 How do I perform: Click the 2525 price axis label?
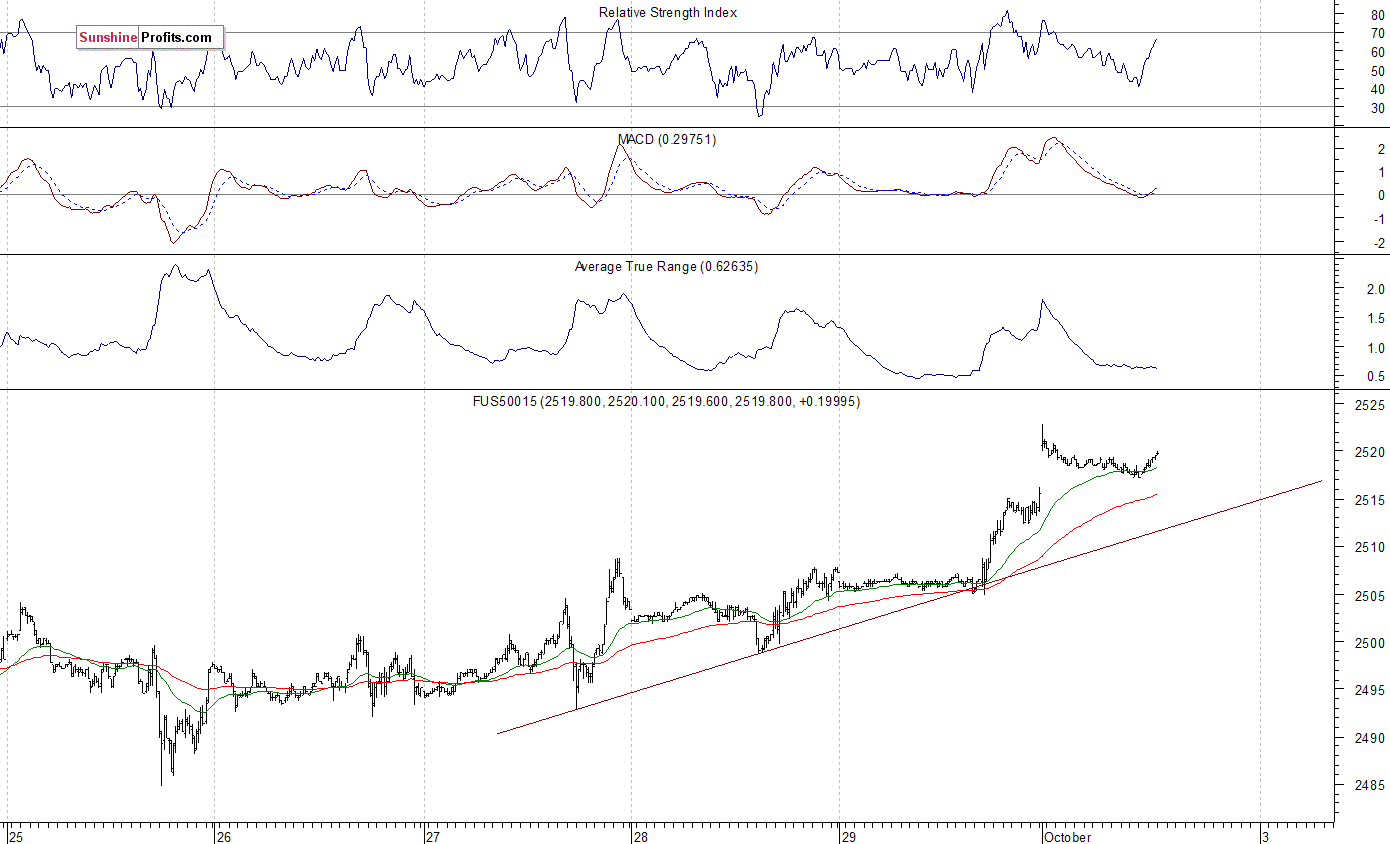(1370, 406)
